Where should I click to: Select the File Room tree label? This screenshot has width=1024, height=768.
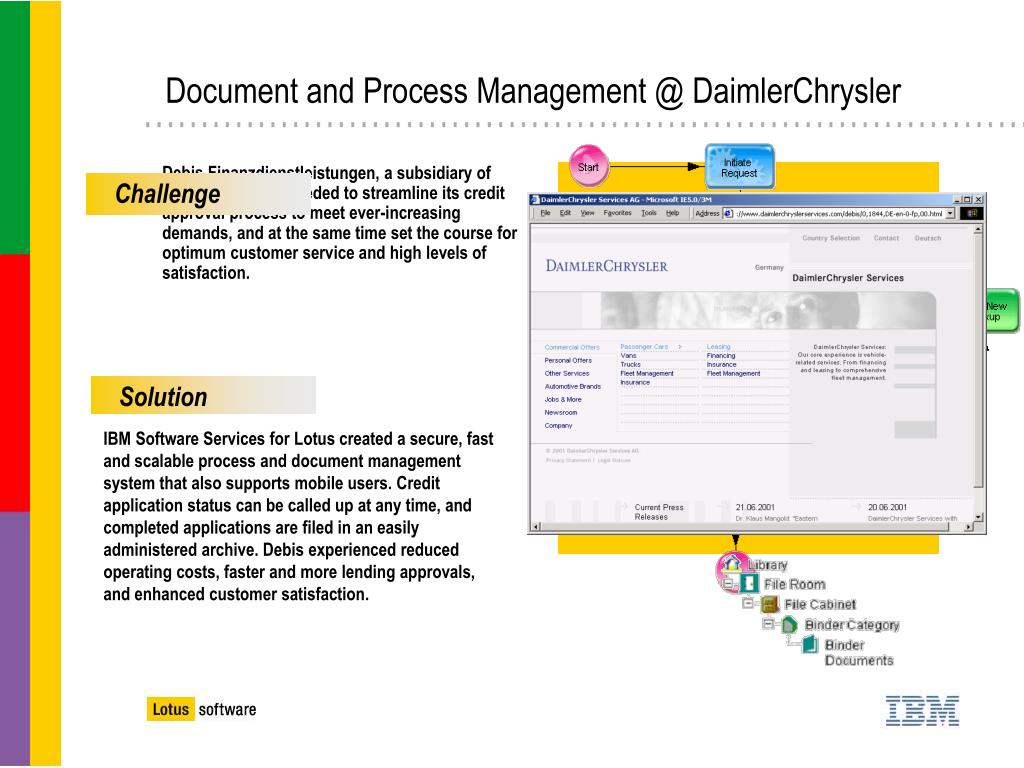[795, 584]
